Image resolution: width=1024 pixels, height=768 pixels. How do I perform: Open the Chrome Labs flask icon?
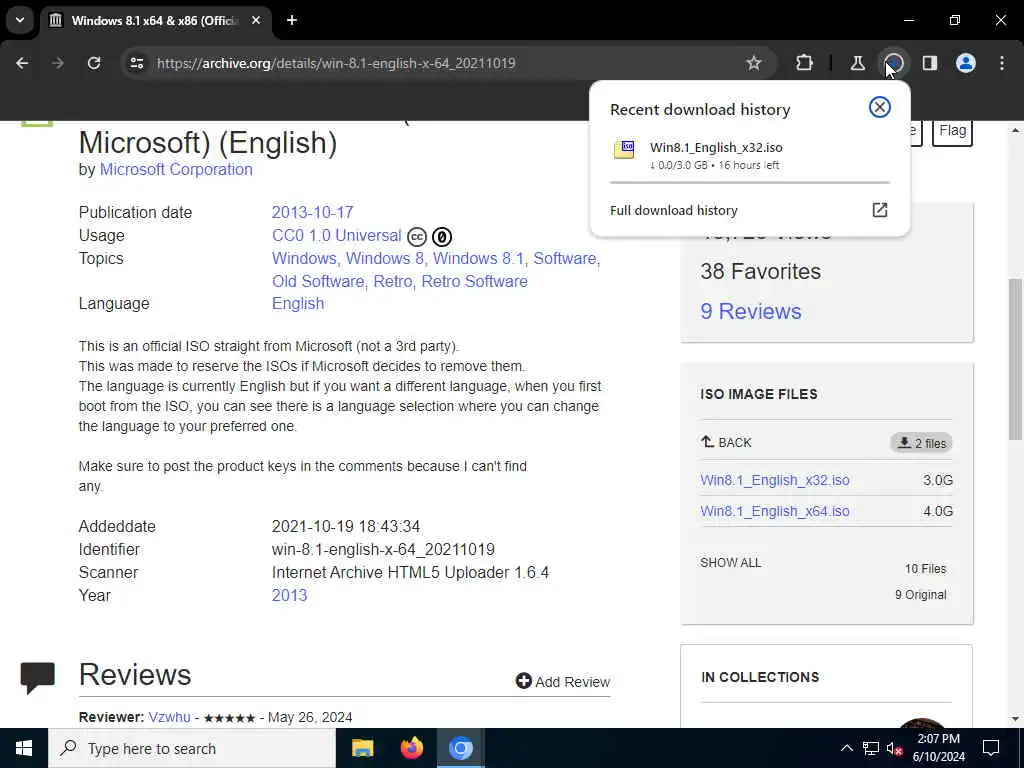point(857,63)
